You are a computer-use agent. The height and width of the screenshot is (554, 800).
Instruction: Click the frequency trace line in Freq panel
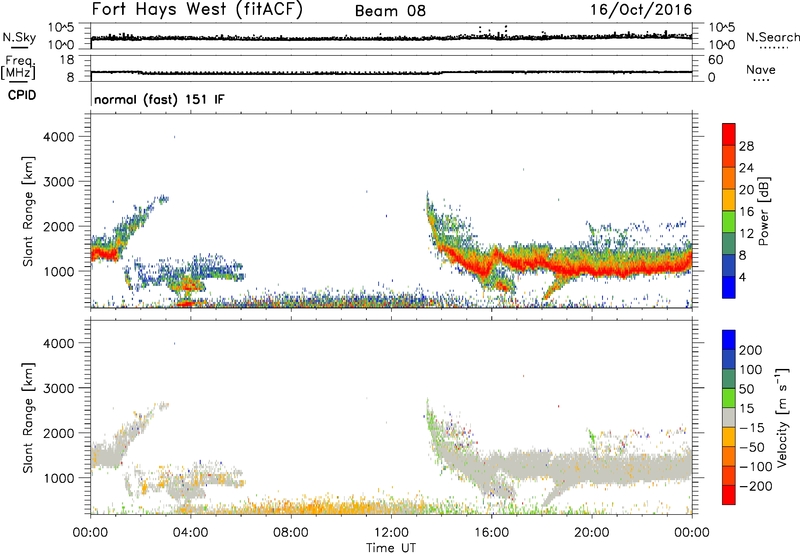(391, 72)
